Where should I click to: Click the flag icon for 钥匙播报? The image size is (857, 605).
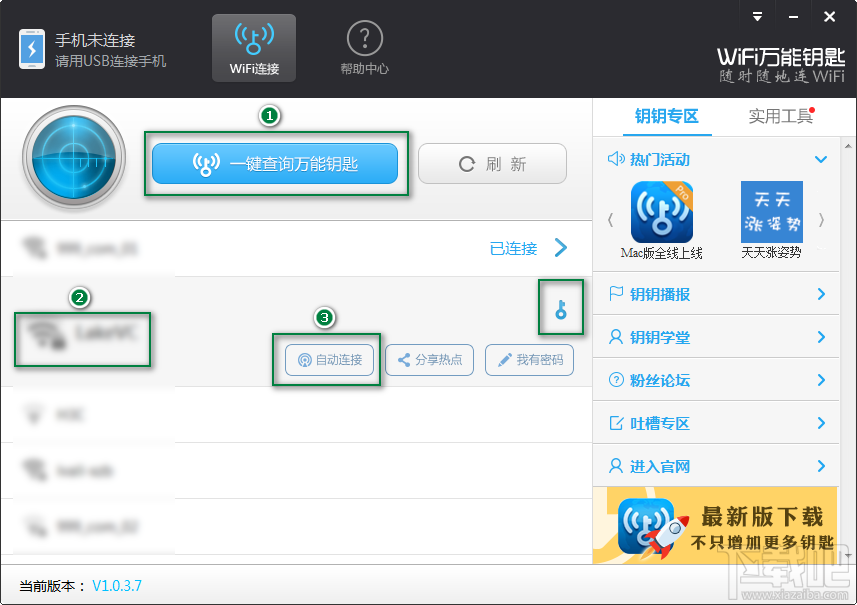click(614, 294)
